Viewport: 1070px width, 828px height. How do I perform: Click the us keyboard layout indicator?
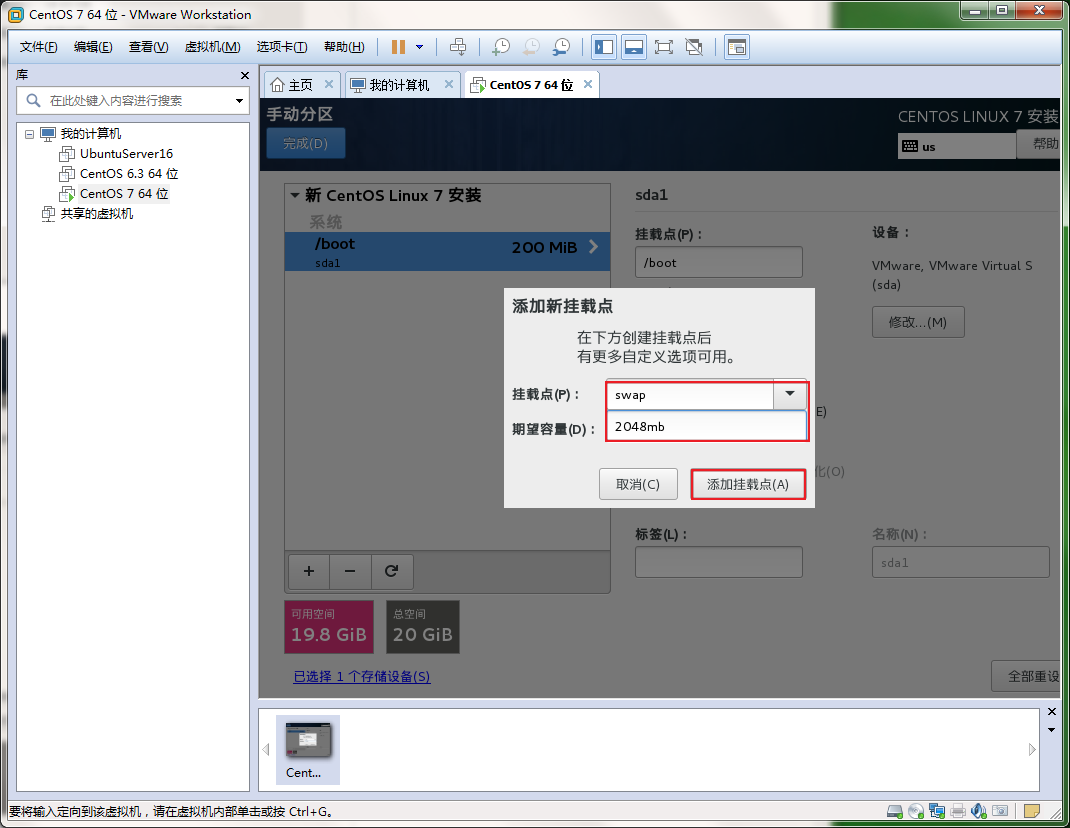(x=957, y=146)
